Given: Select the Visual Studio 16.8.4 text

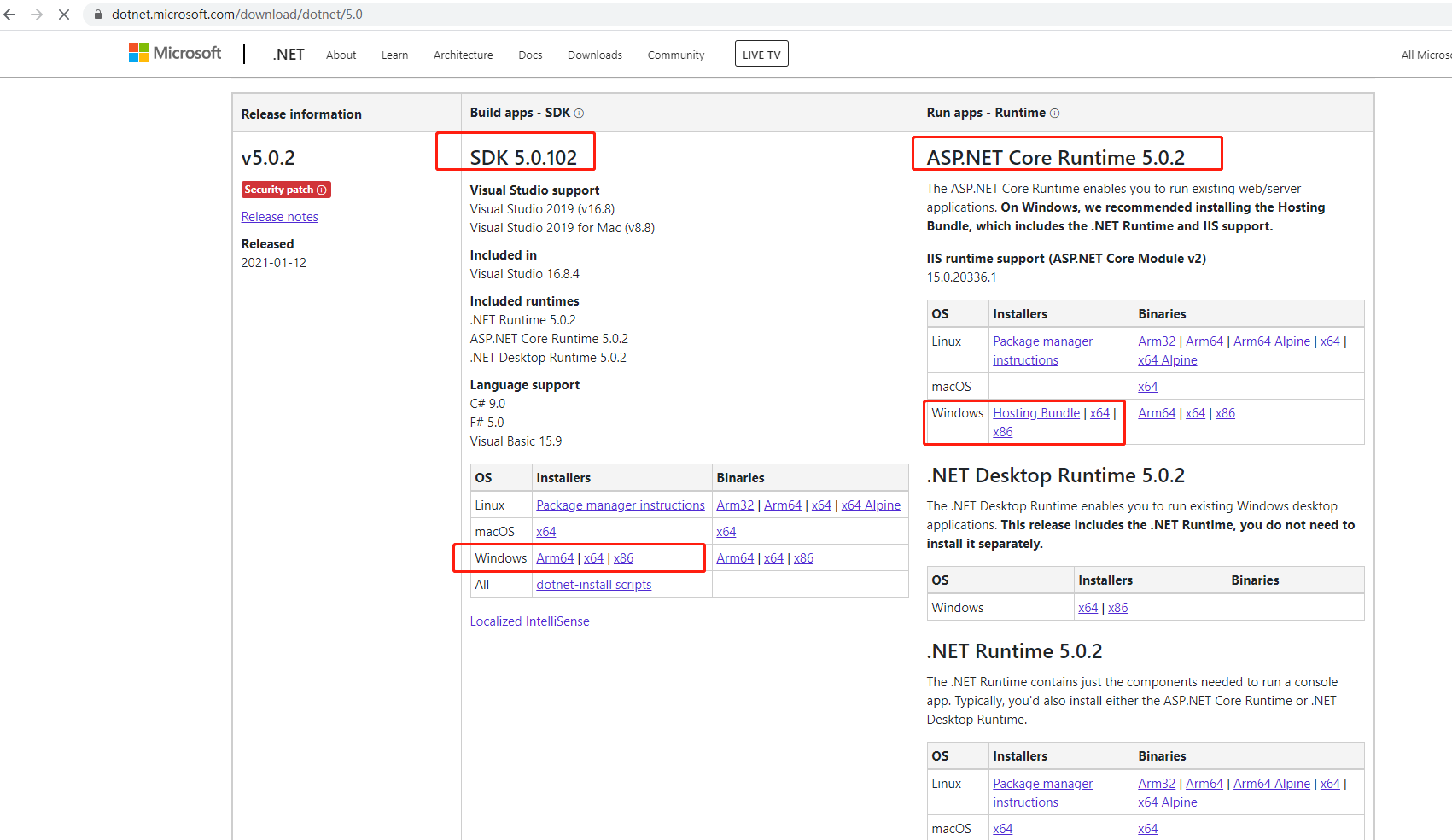Looking at the screenshot, I should [x=525, y=274].
